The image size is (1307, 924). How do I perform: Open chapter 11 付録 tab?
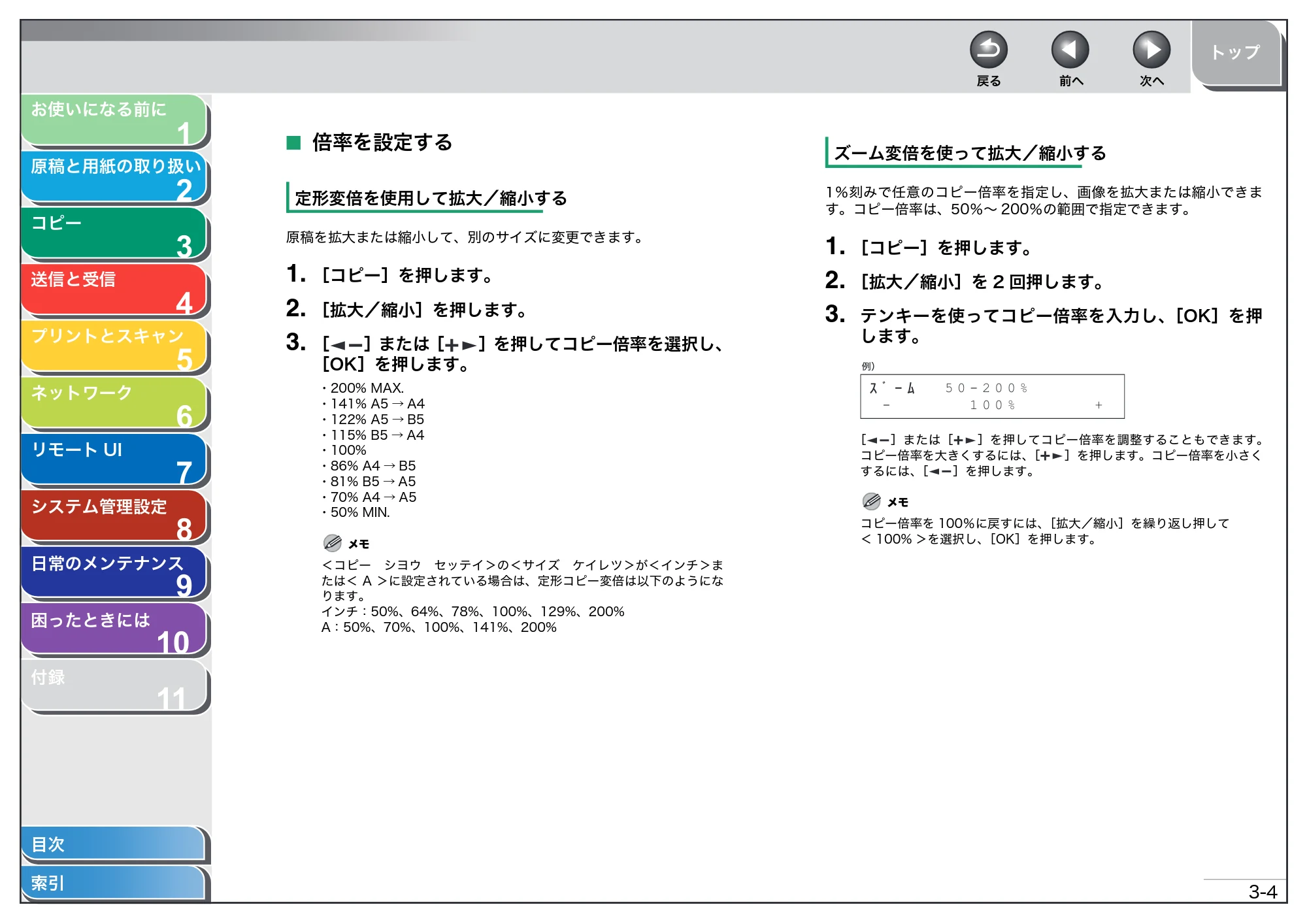[114, 686]
